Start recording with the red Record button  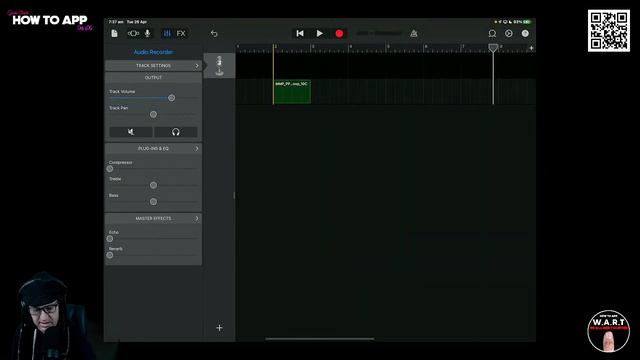point(339,33)
